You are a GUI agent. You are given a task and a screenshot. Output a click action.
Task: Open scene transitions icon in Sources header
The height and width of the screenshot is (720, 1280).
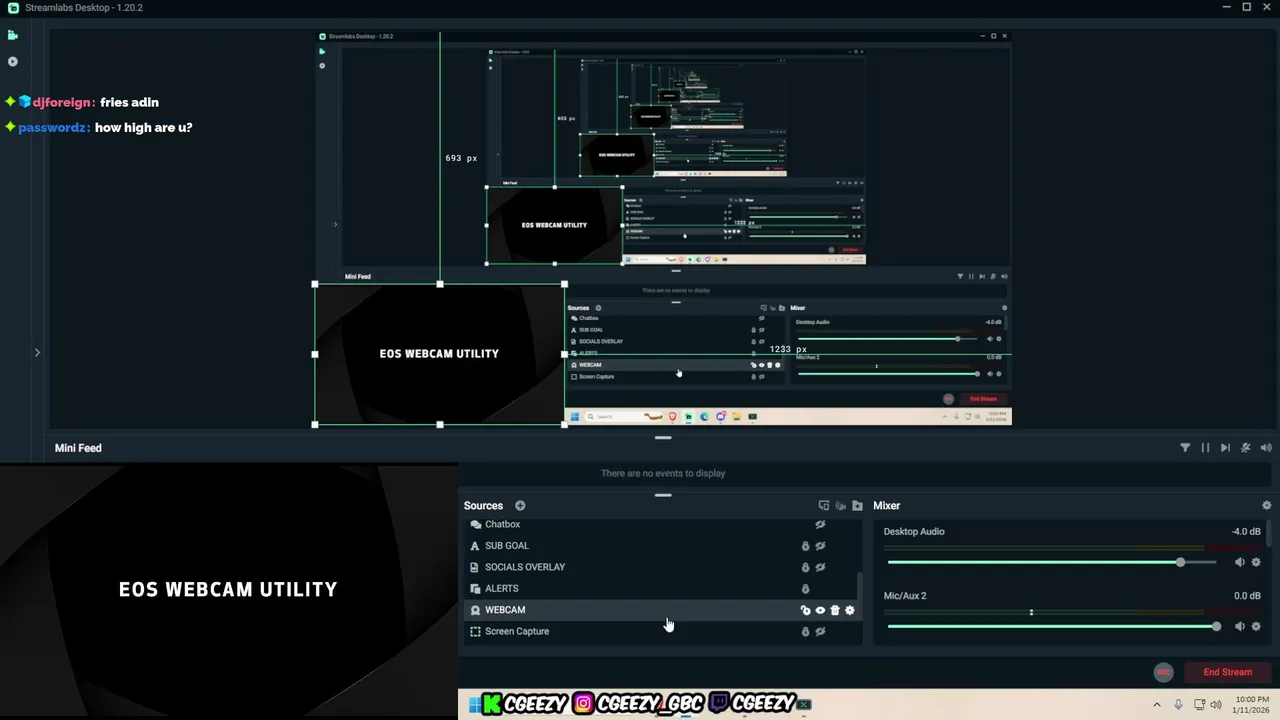coord(824,506)
